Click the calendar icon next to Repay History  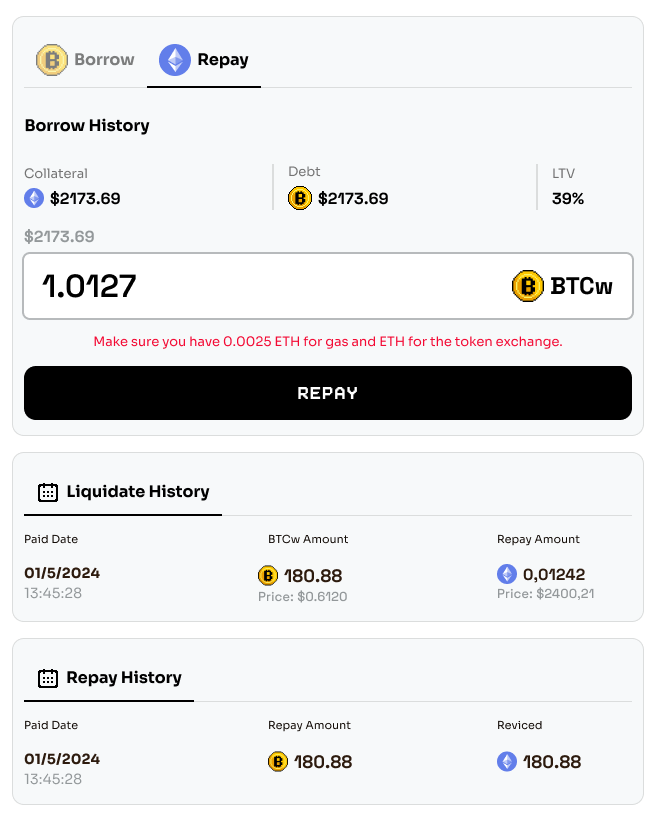pyautogui.click(x=48, y=678)
